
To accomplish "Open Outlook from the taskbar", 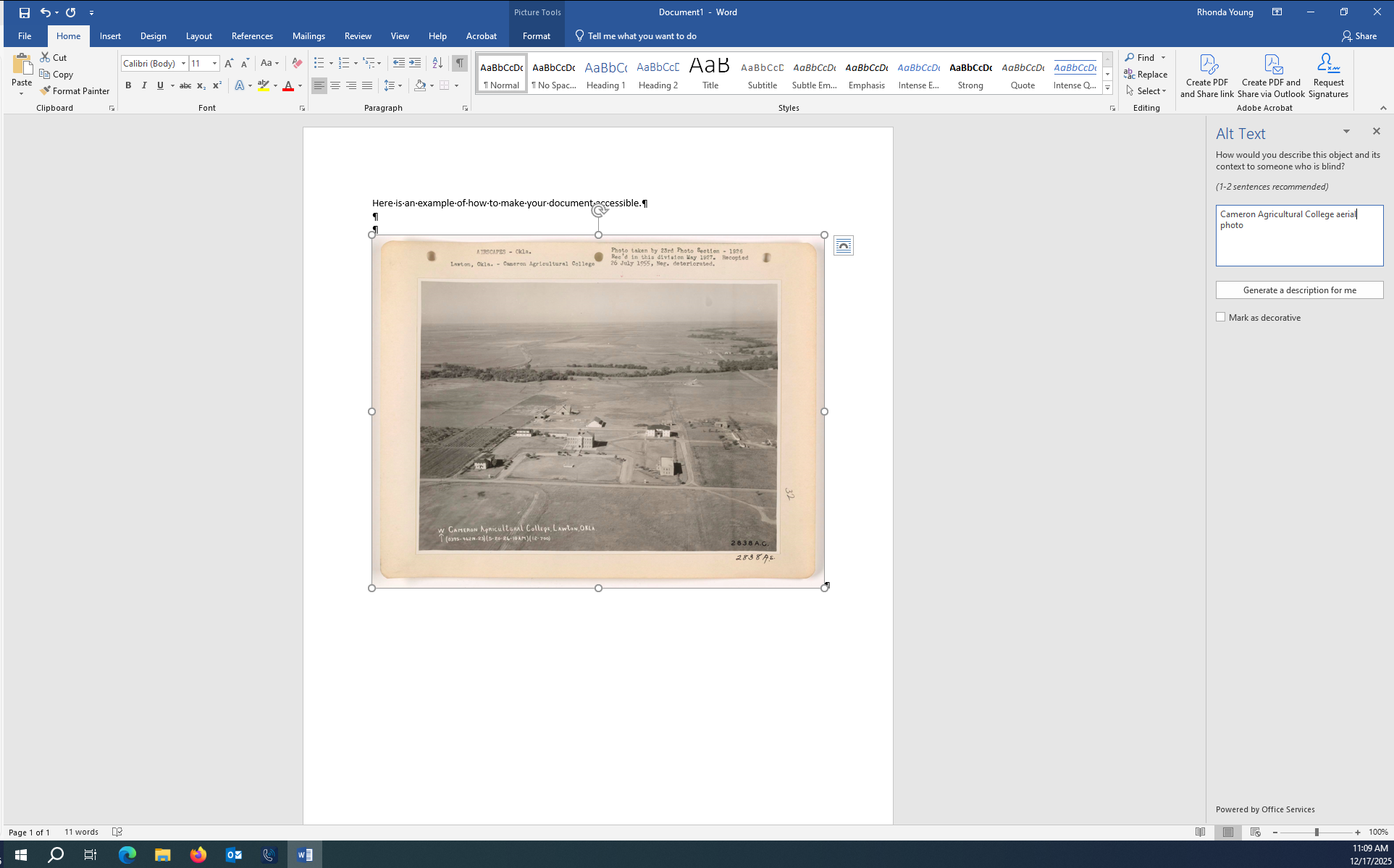I will tap(233, 854).
